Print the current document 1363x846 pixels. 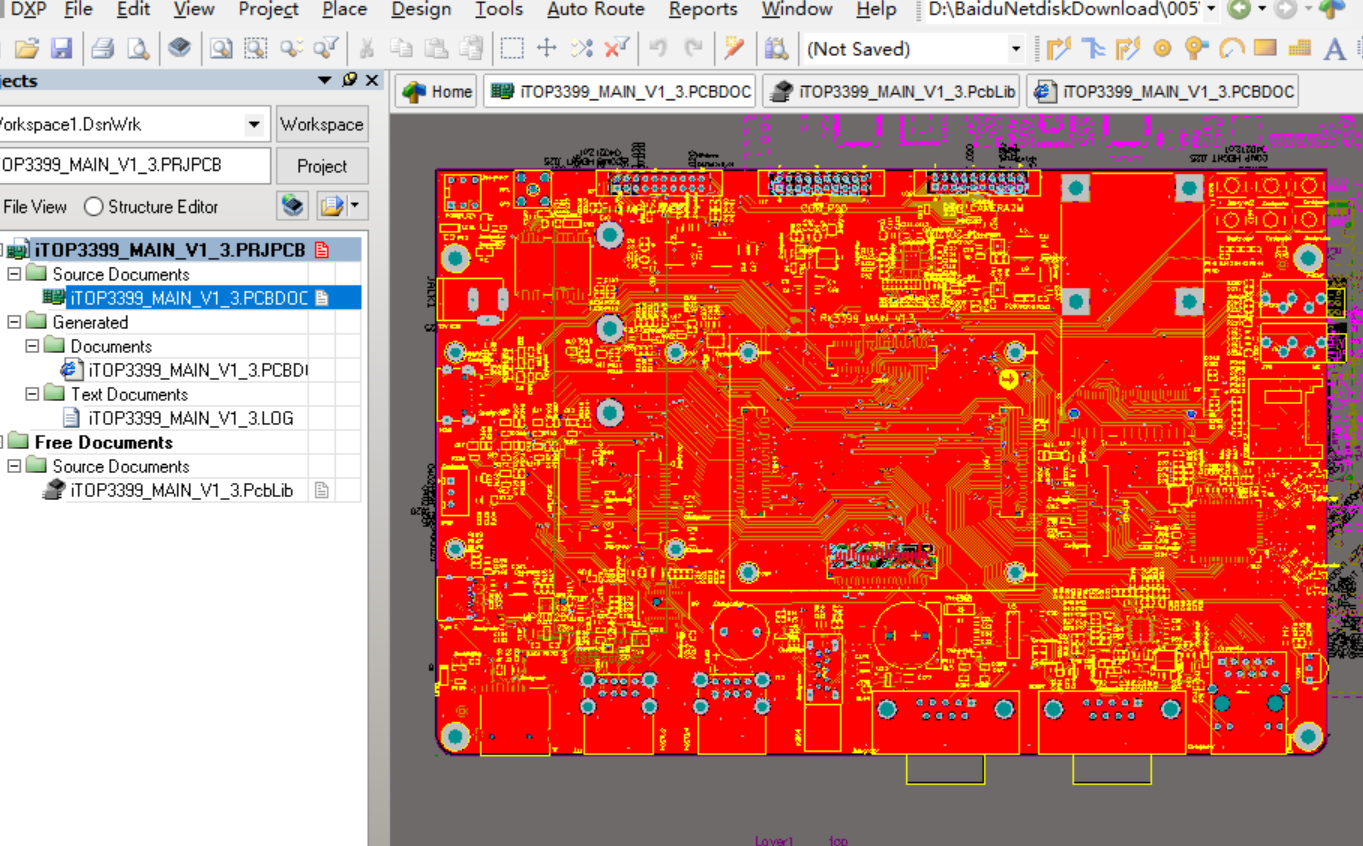(x=103, y=48)
